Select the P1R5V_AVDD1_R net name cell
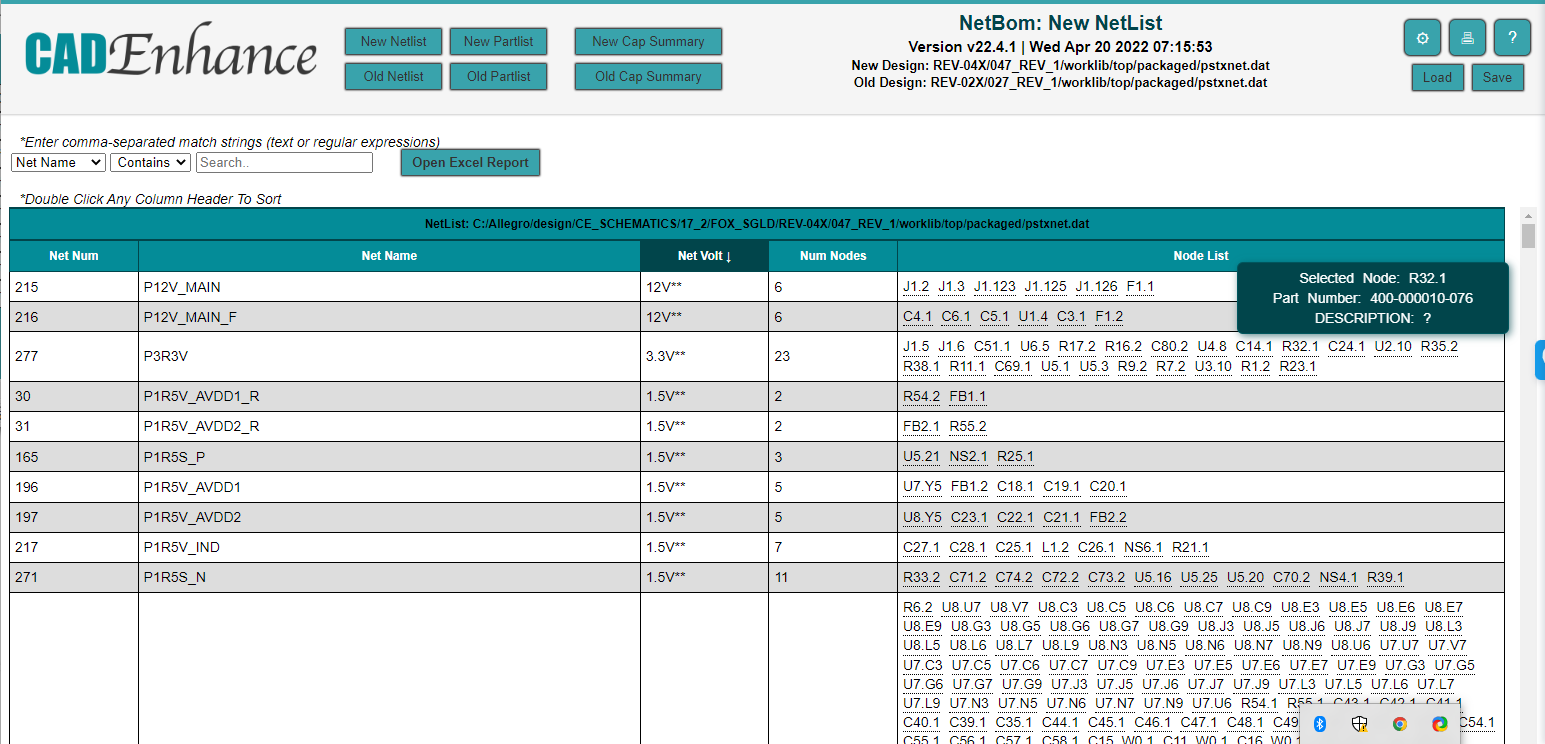This screenshot has width=1545, height=744. click(389, 397)
